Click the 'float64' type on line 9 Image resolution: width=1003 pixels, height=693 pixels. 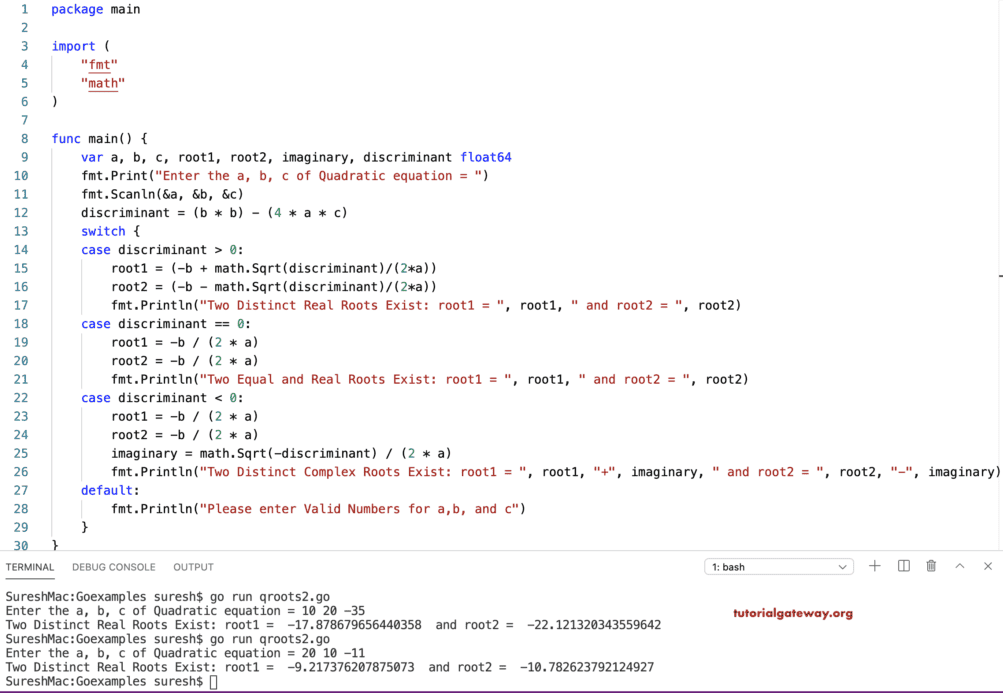485,157
